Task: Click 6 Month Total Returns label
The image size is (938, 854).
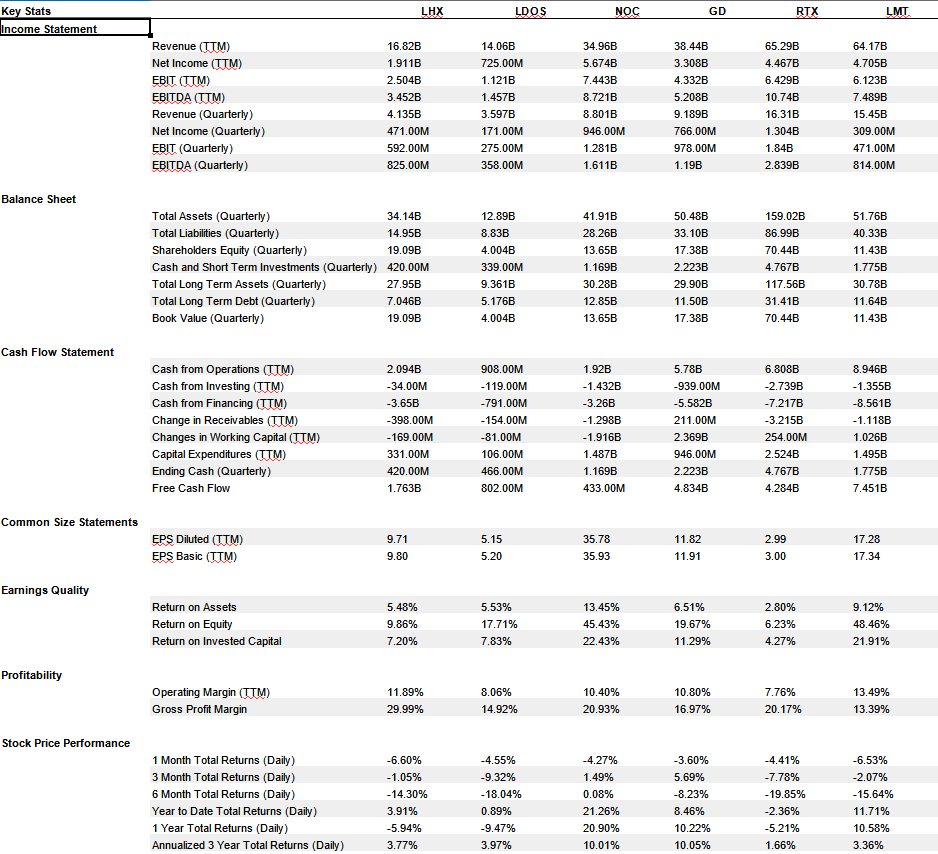Action: [x=223, y=794]
